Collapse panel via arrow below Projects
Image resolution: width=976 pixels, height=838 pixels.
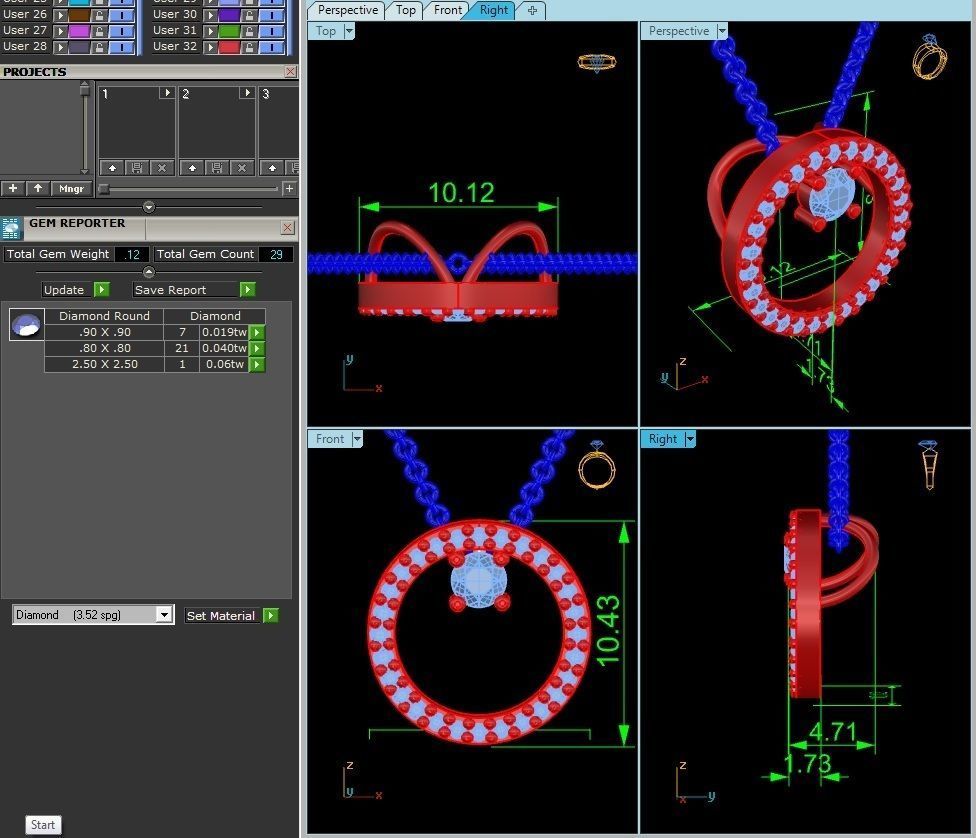149,207
